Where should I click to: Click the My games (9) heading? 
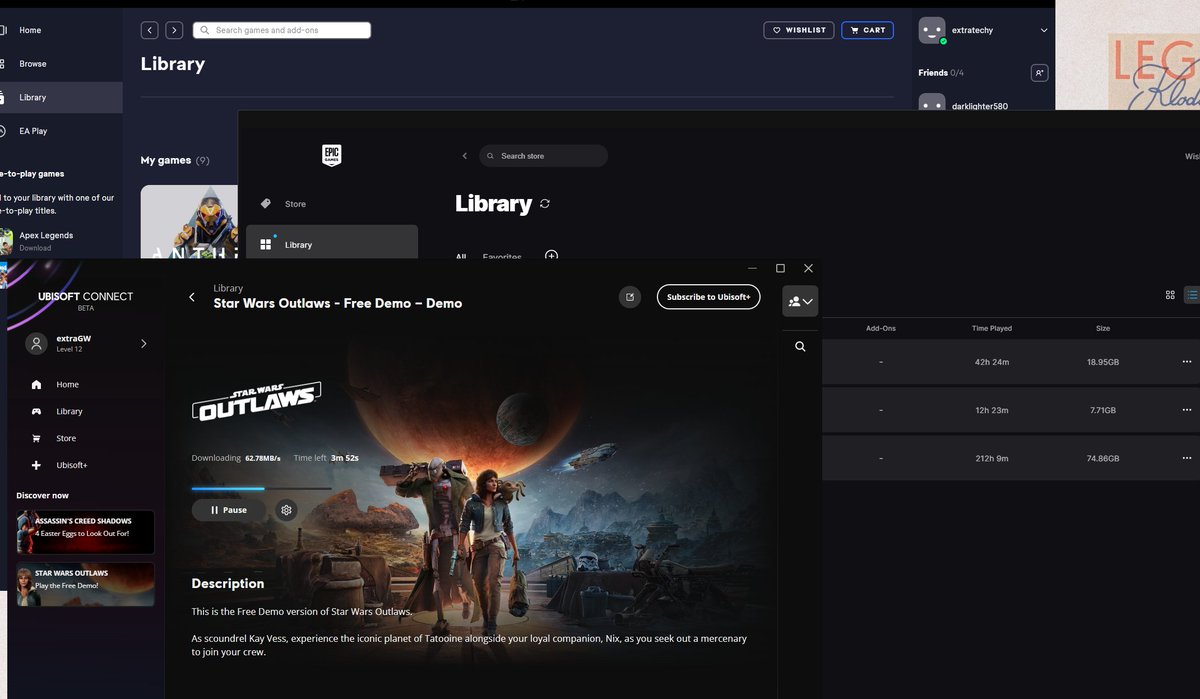175,160
